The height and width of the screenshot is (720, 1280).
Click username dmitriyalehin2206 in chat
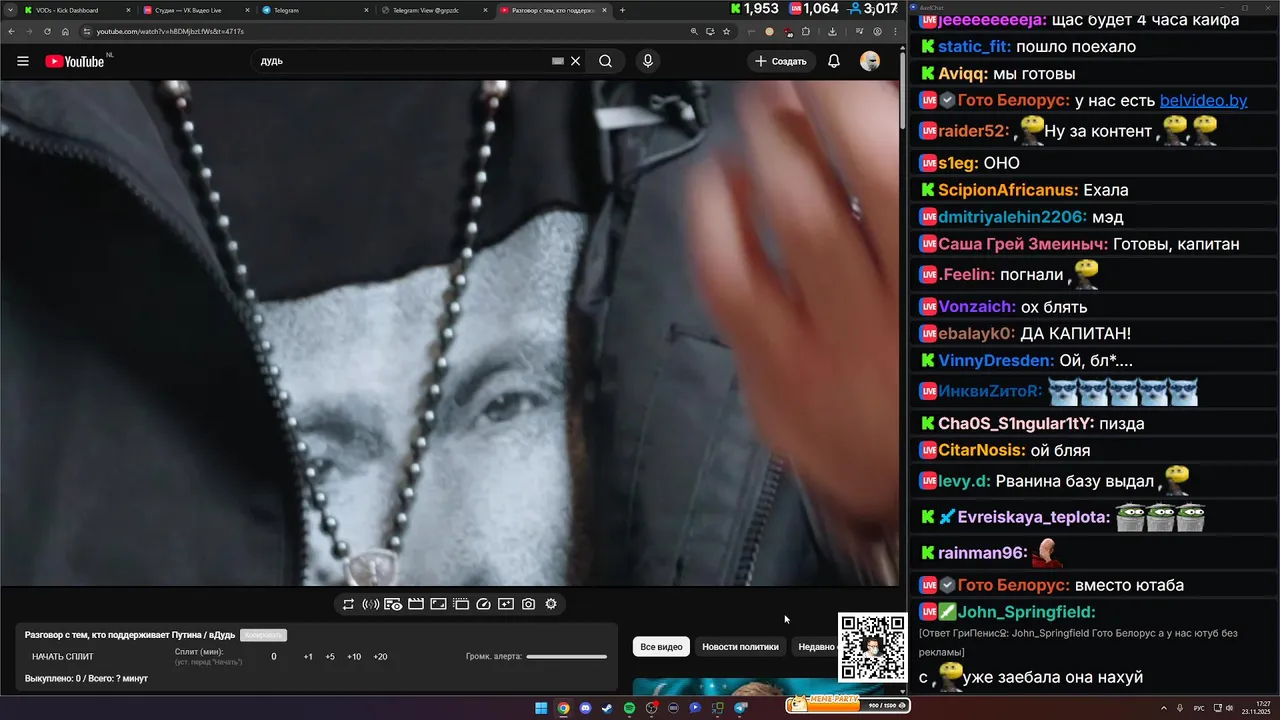click(x=1012, y=217)
